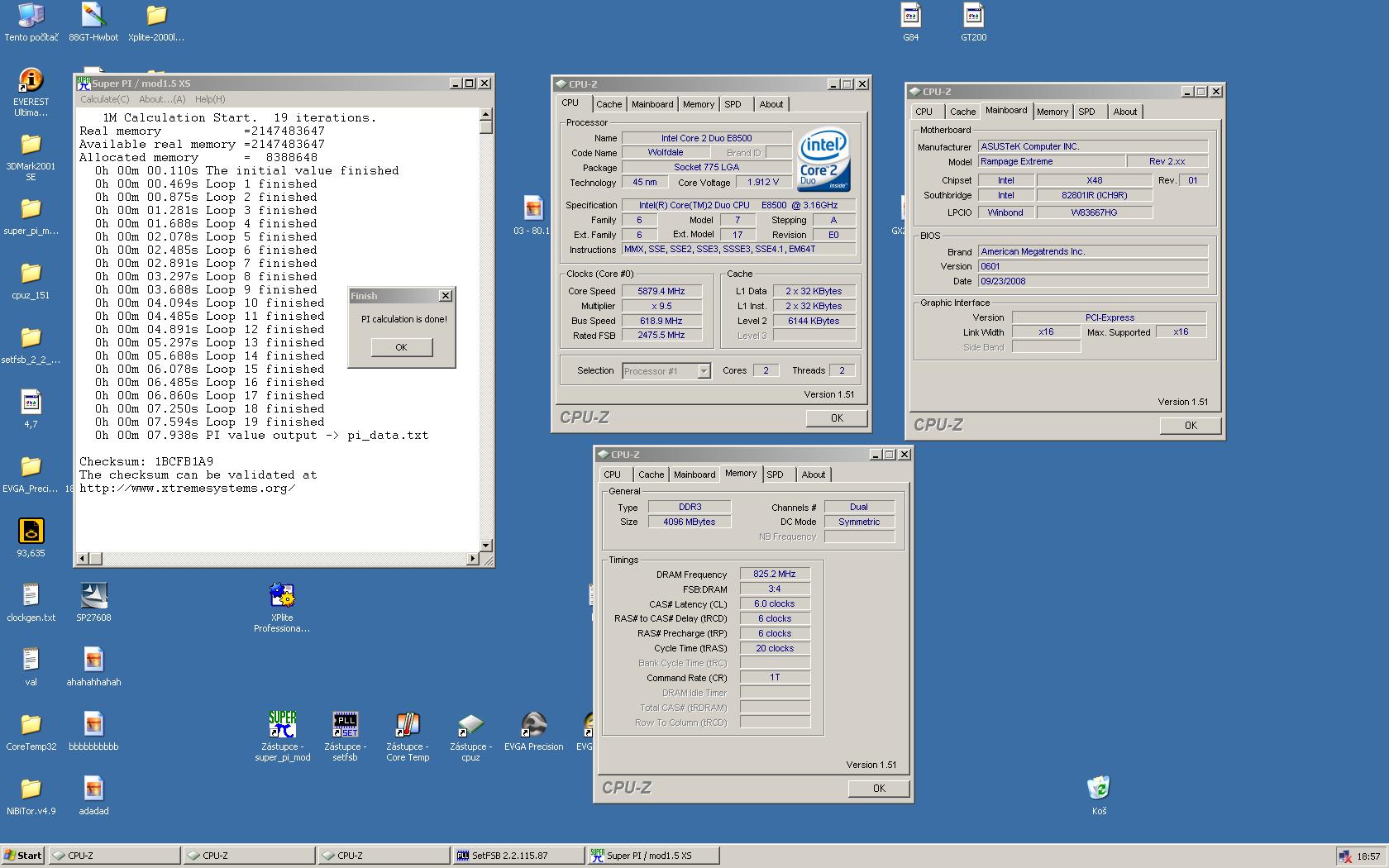Switch to Super PI taskbar item
1389x868 pixels.
[653, 856]
